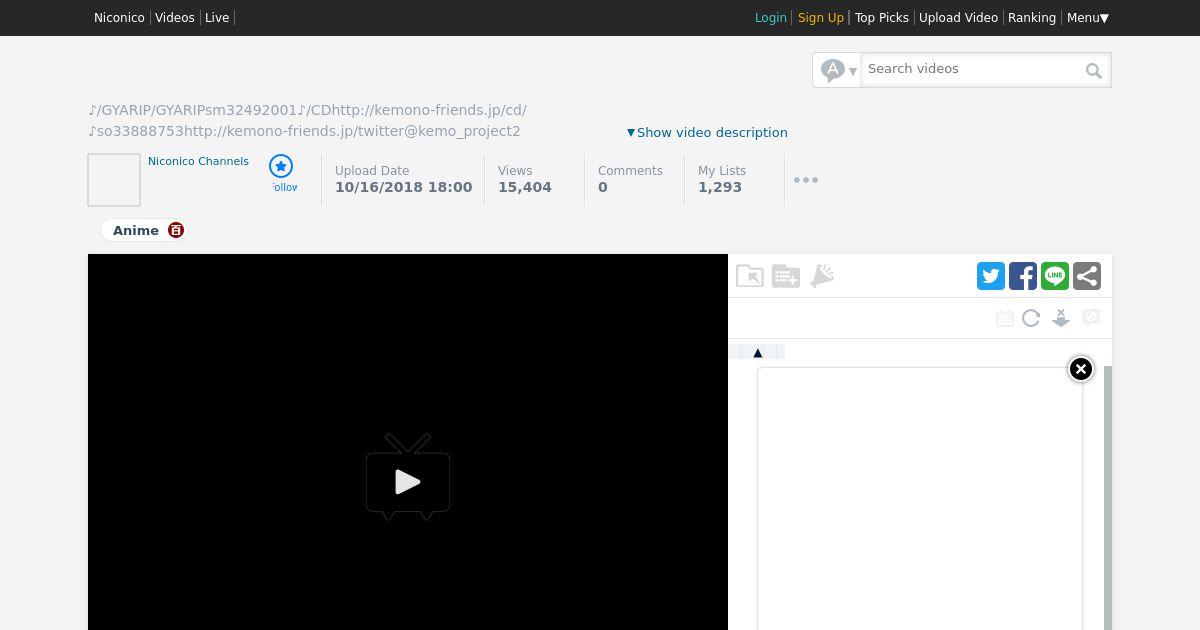Reload the comment list
The image size is (1200, 630).
[1031, 318]
